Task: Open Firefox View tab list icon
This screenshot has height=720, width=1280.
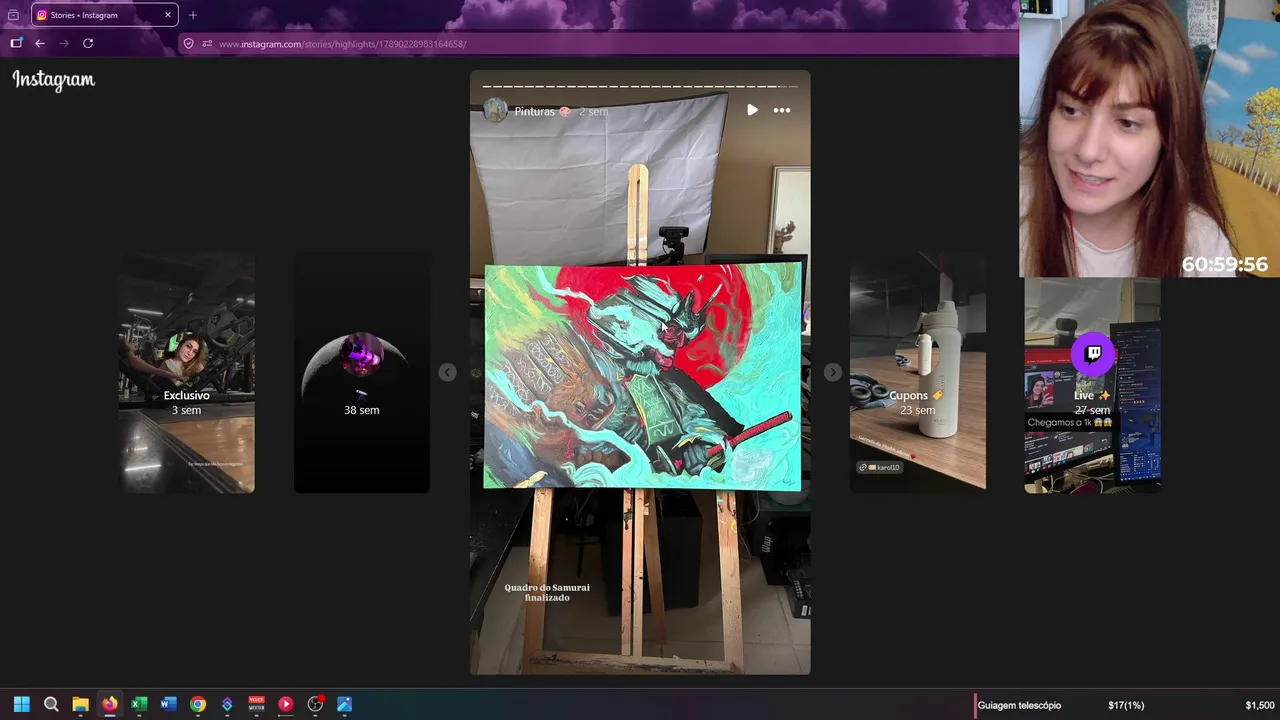Action: (13, 15)
